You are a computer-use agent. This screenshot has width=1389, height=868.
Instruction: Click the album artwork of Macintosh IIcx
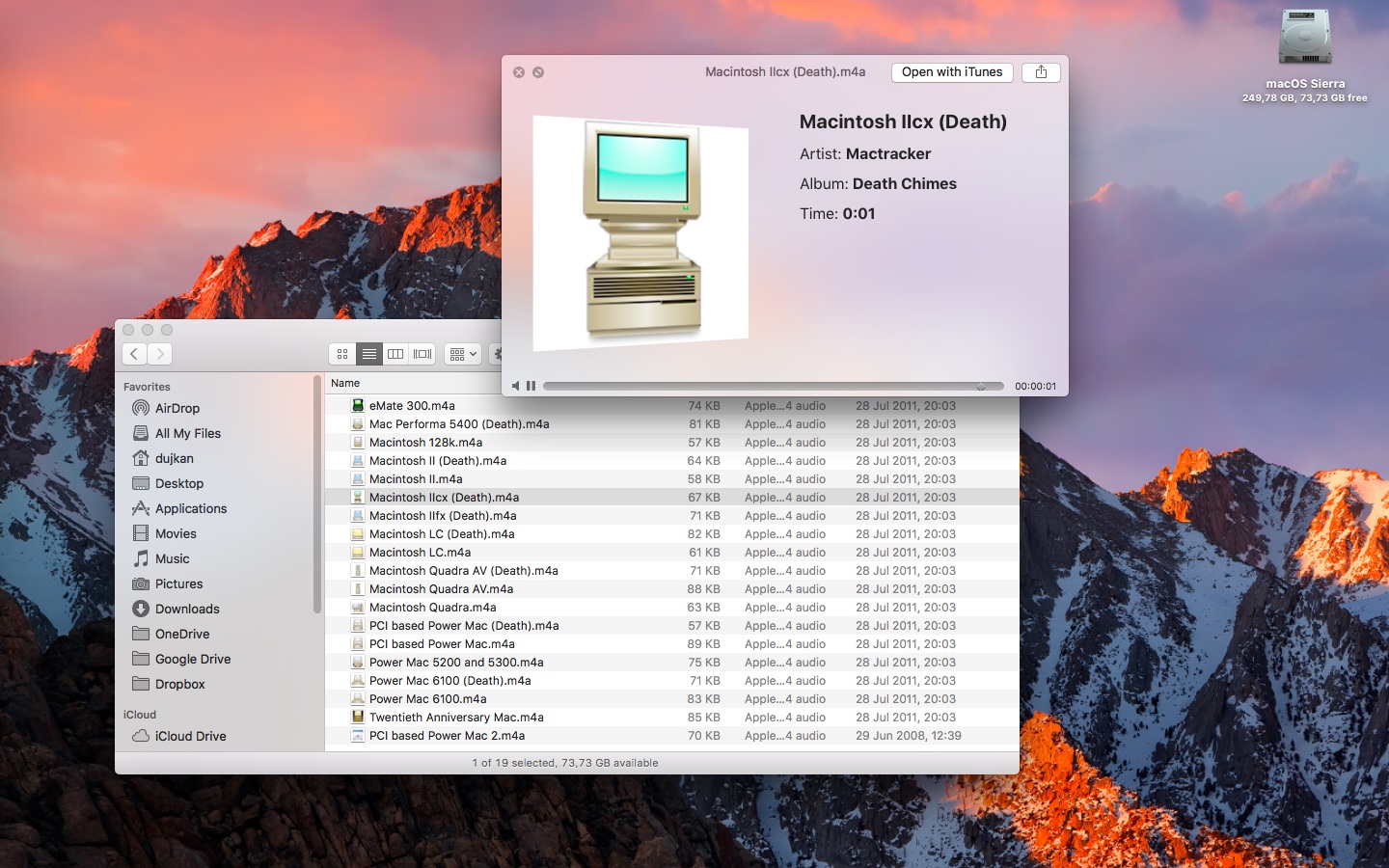coord(640,232)
